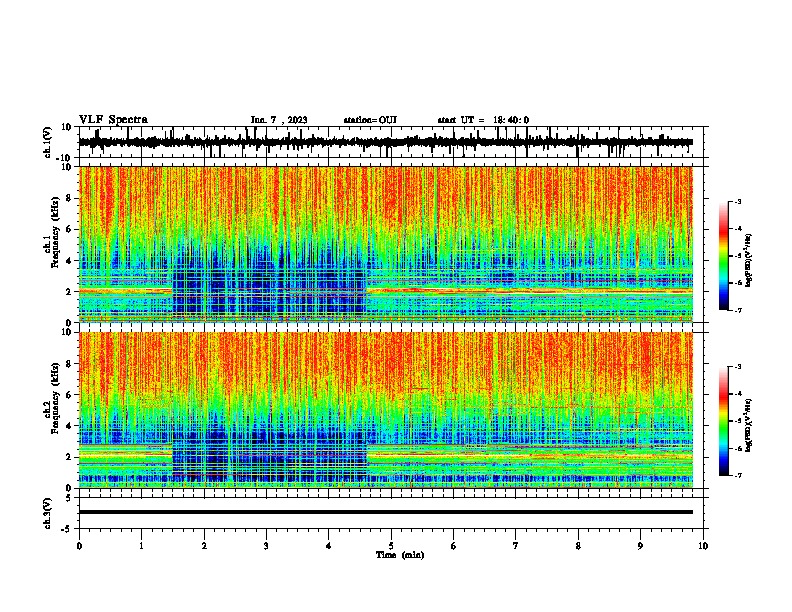Click the "ch.3(V)" axis label
792x612 pixels.
(x=48, y=513)
